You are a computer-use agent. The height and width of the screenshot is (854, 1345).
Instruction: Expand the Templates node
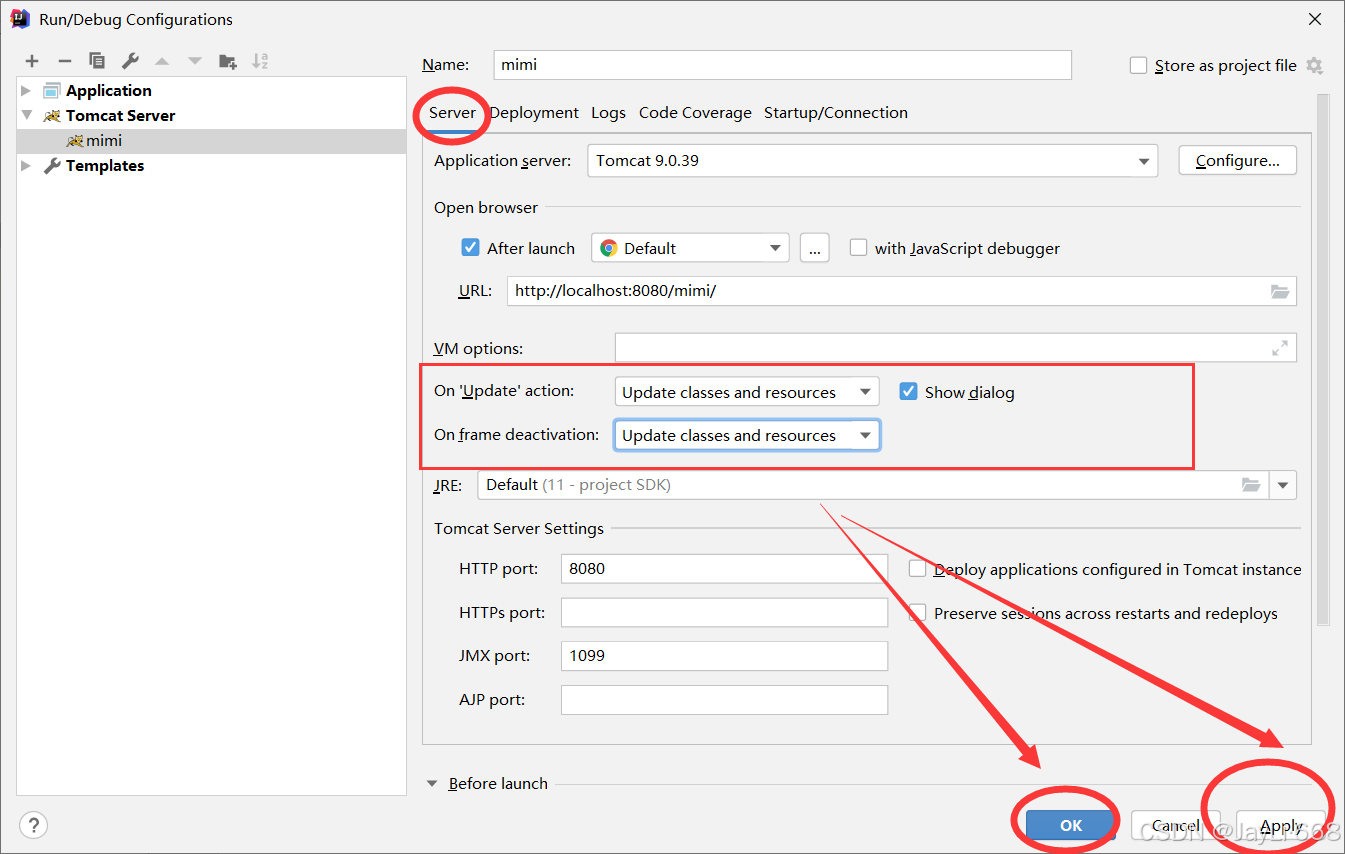pos(26,166)
